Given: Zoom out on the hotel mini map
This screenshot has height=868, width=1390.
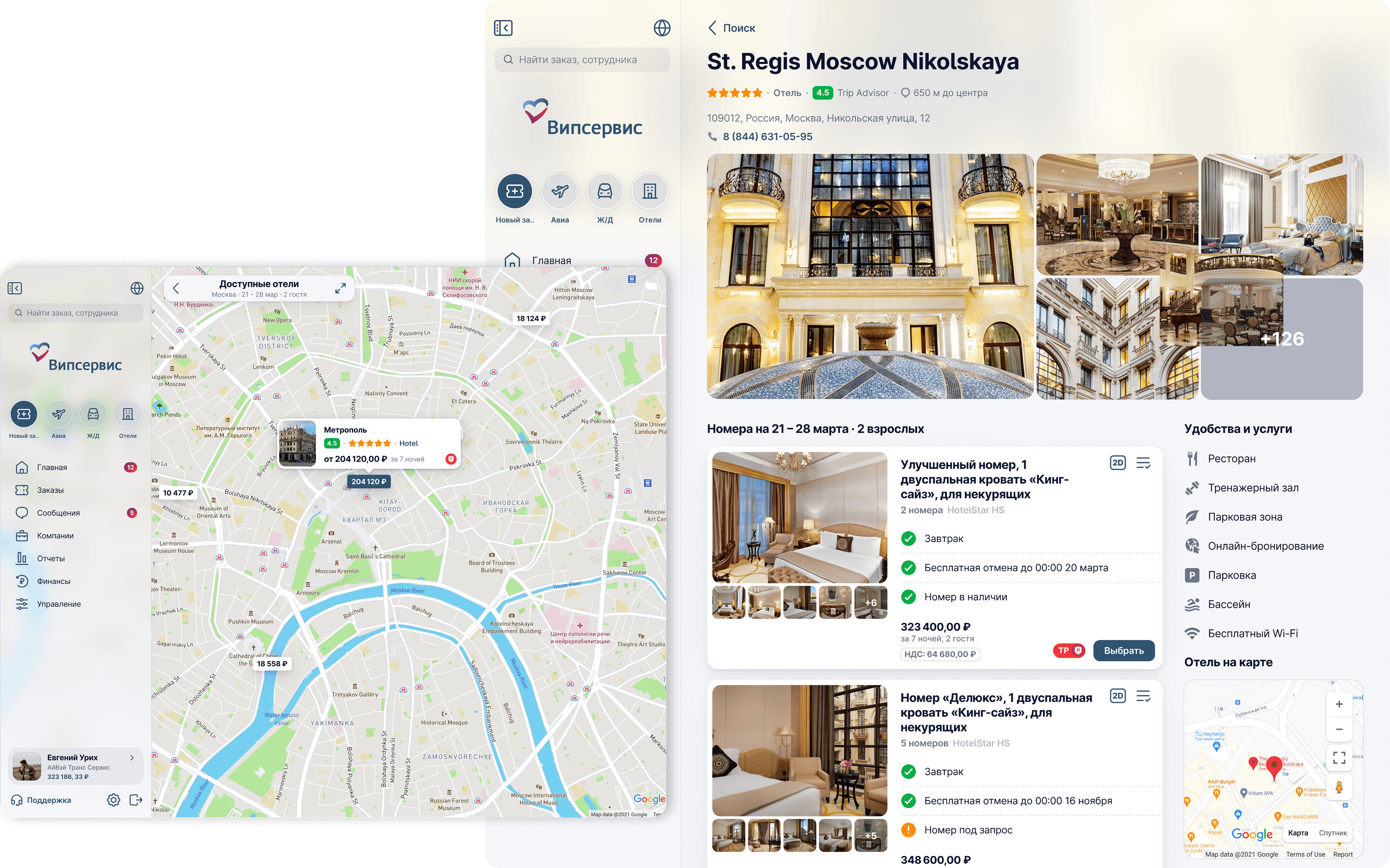Looking at the screenshot, I should click(1339, 729).
